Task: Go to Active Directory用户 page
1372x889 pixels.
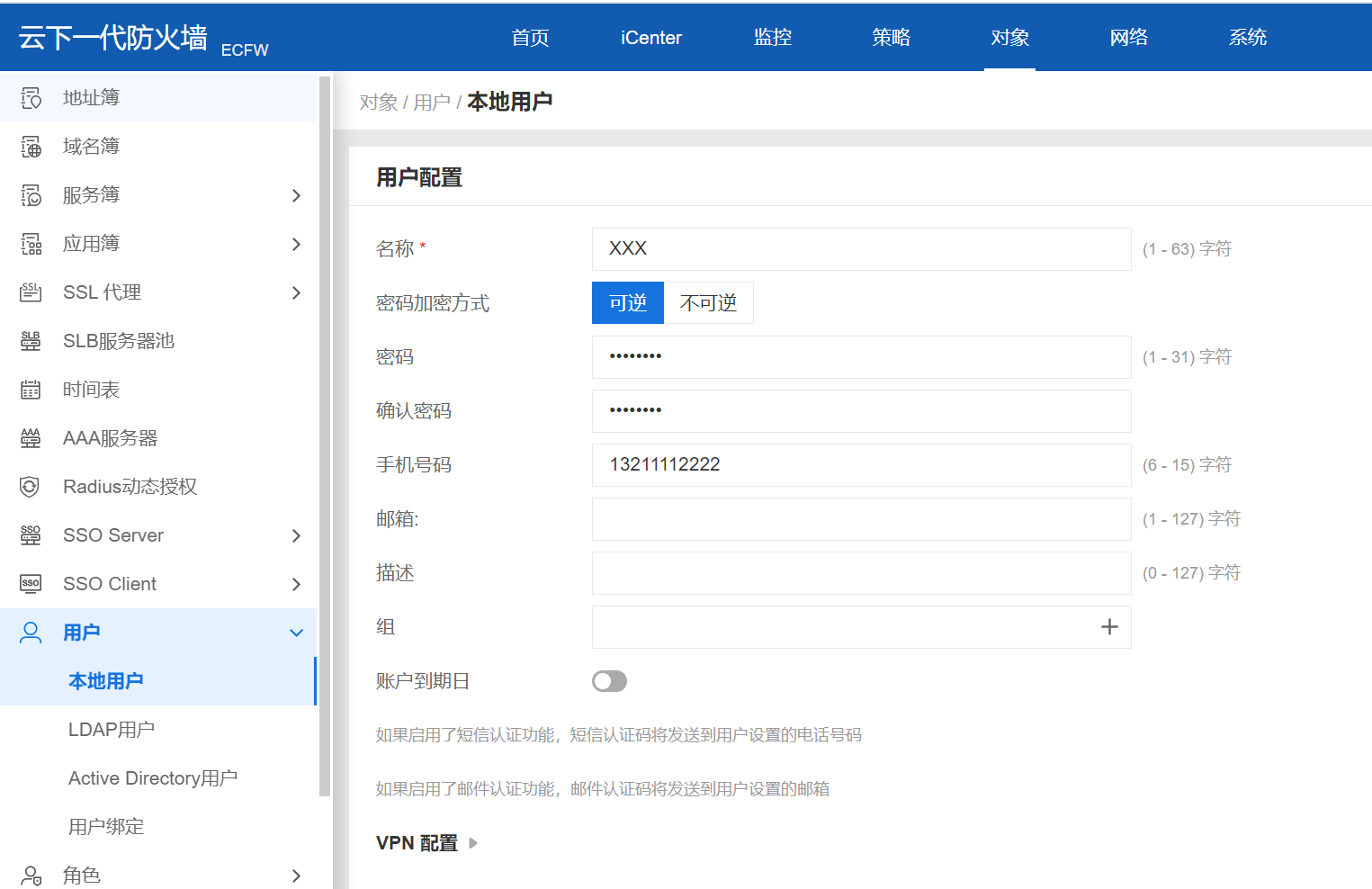Action: click(x=153, y=778)
